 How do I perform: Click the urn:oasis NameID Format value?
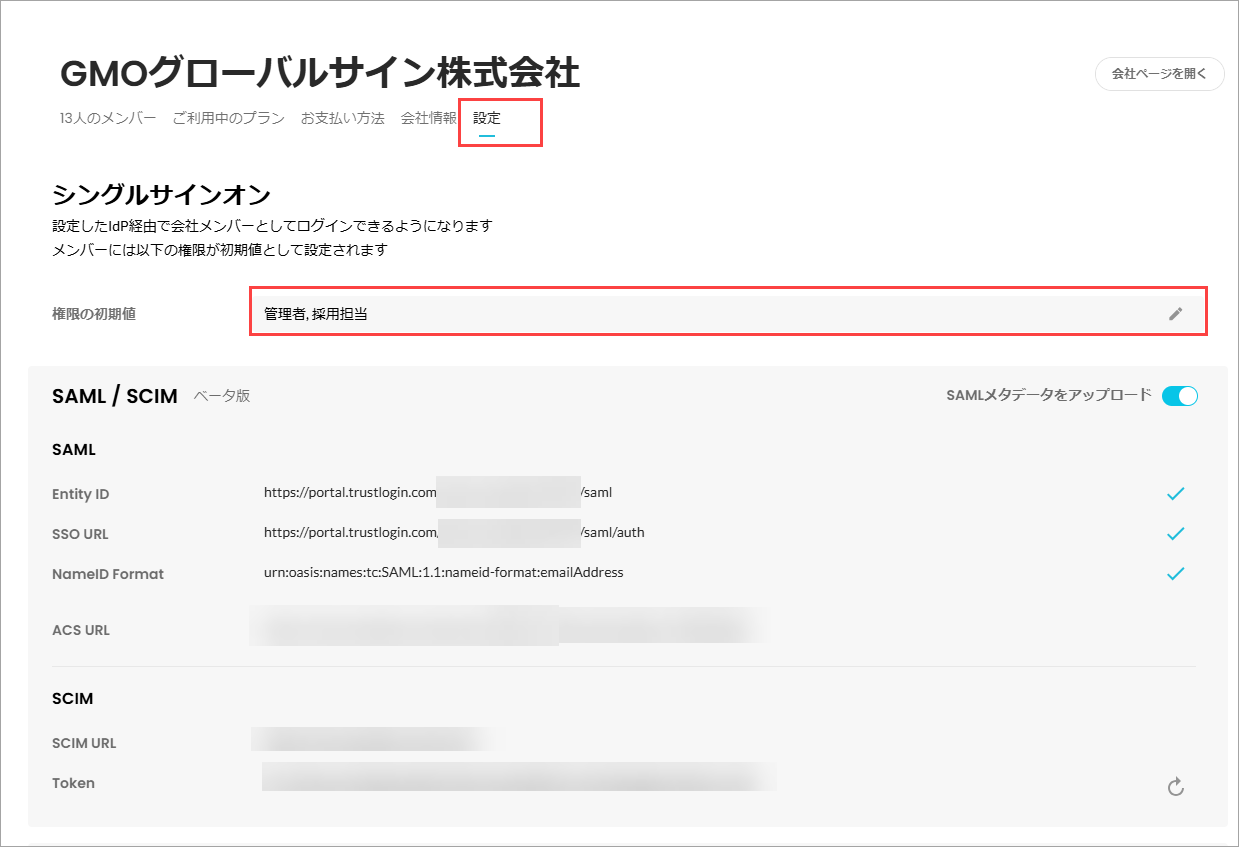444,572
